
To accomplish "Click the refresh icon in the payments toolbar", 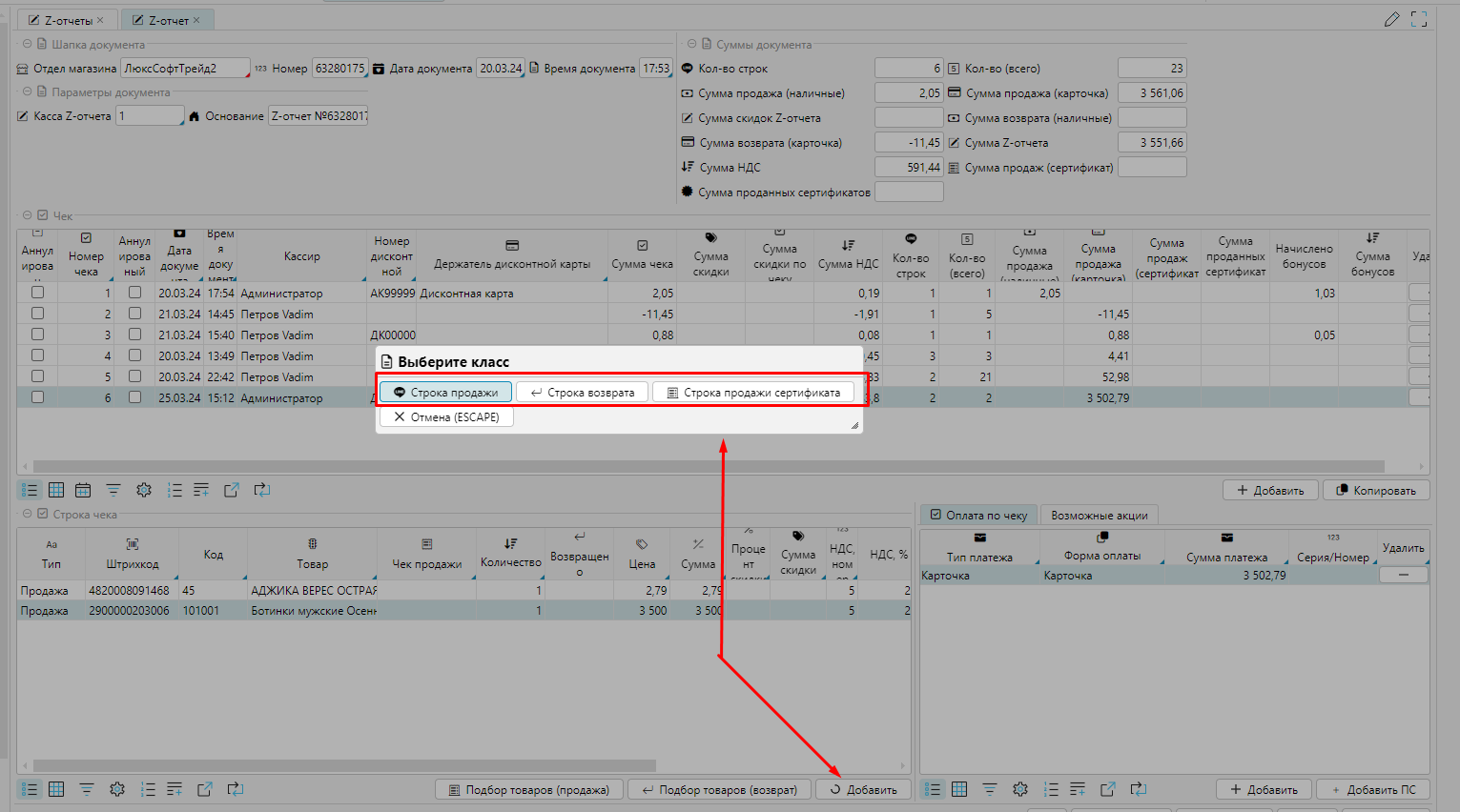I will (x=1139, y=789).
